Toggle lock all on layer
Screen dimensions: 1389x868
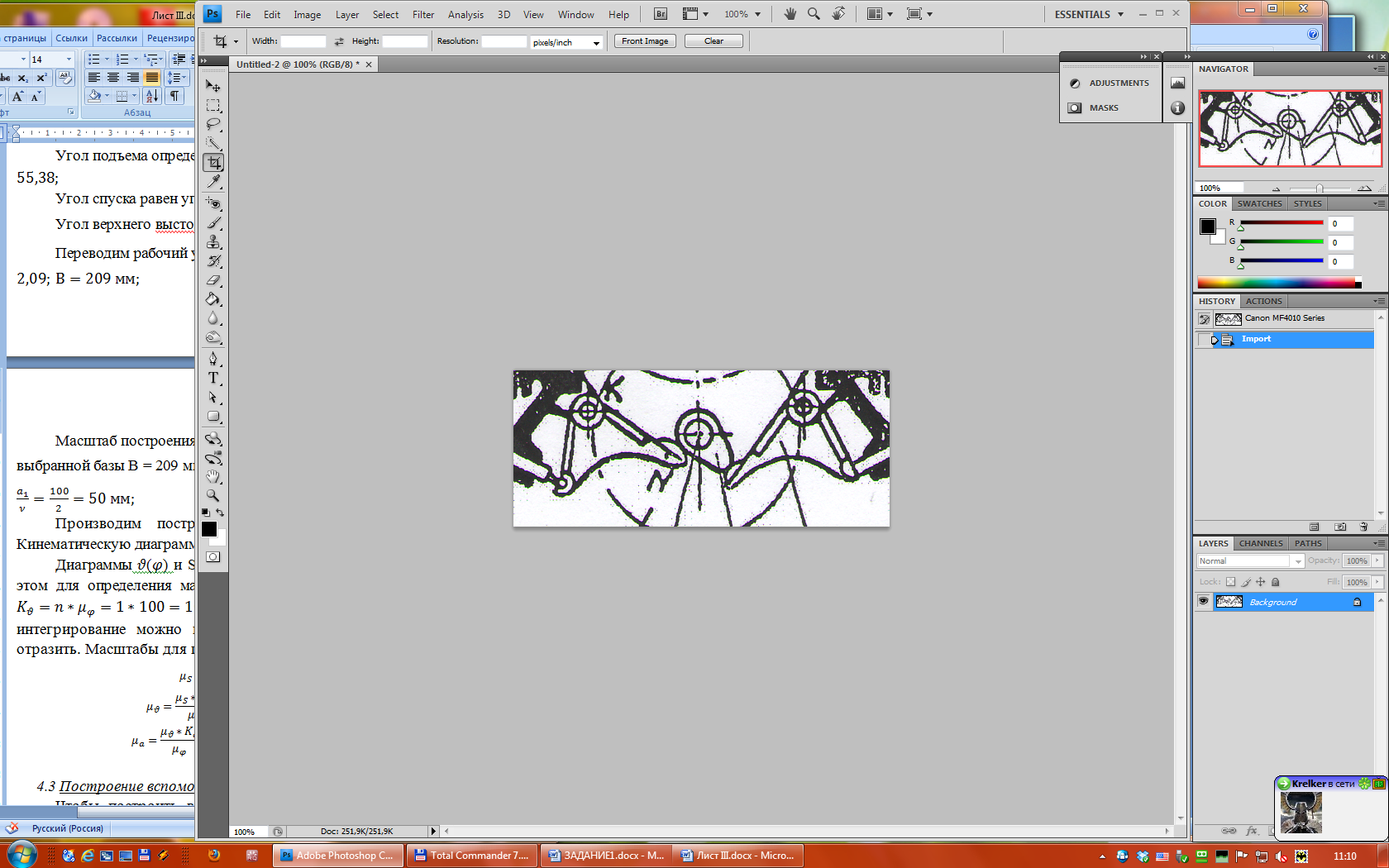coord(1275,582)
